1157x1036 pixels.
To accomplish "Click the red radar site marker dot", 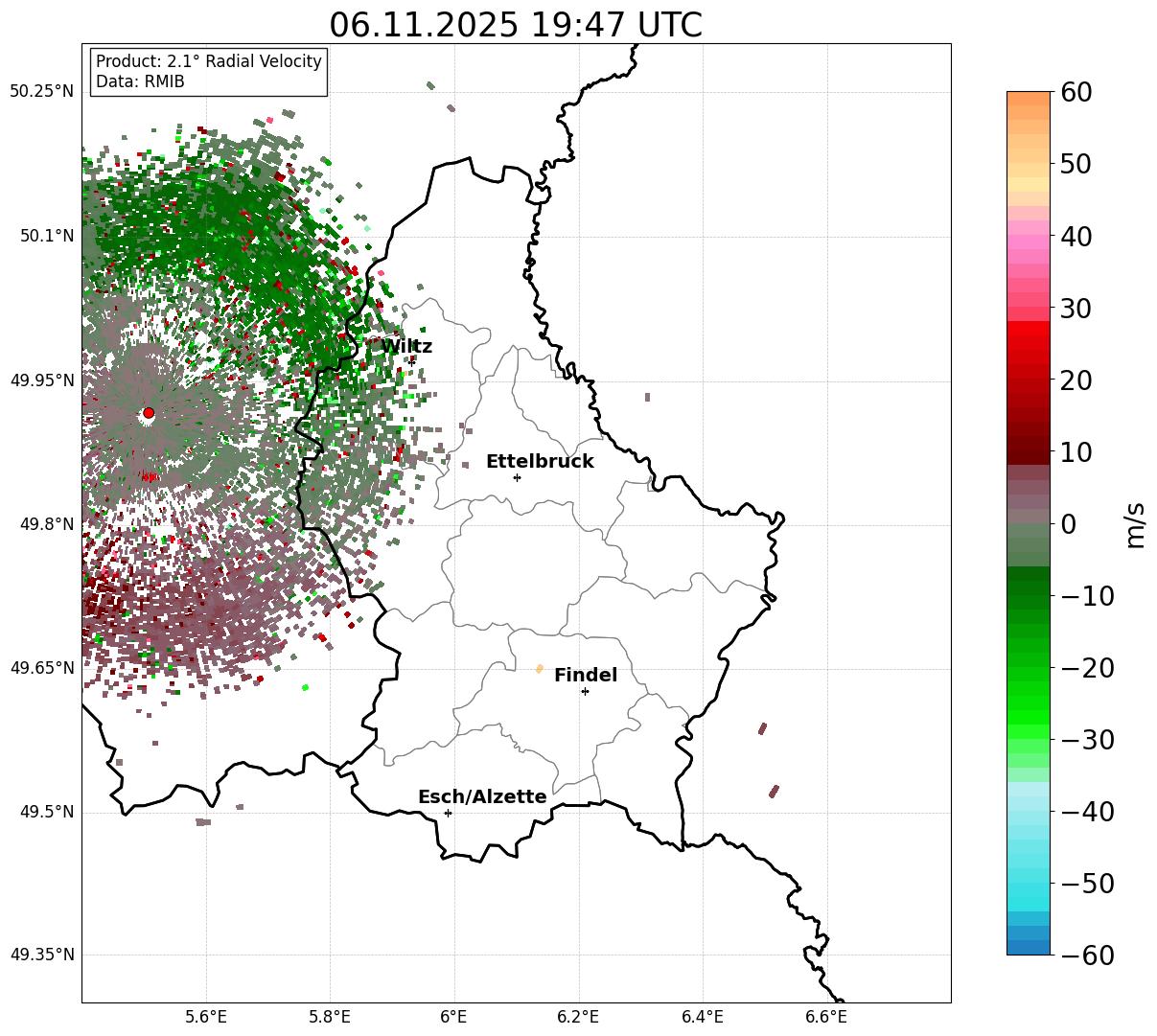I will (x=149, y=413).
